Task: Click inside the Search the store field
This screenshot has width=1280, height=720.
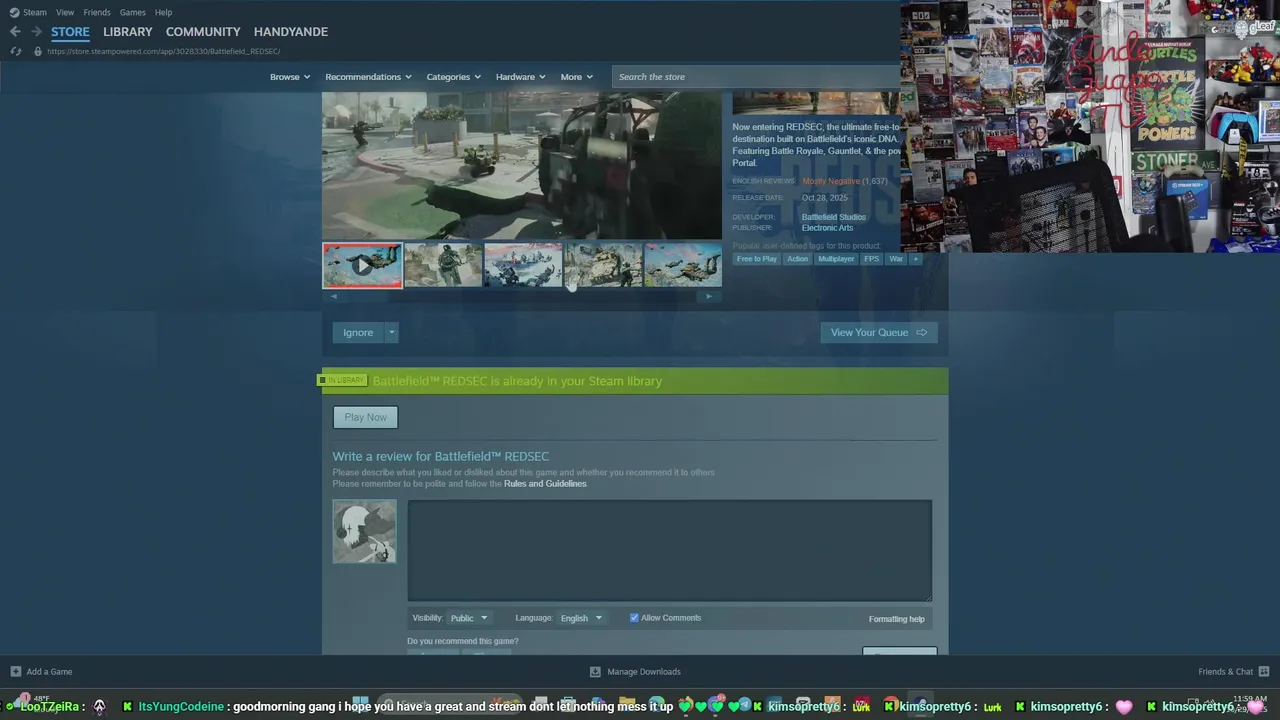Action: click(756, 77)
